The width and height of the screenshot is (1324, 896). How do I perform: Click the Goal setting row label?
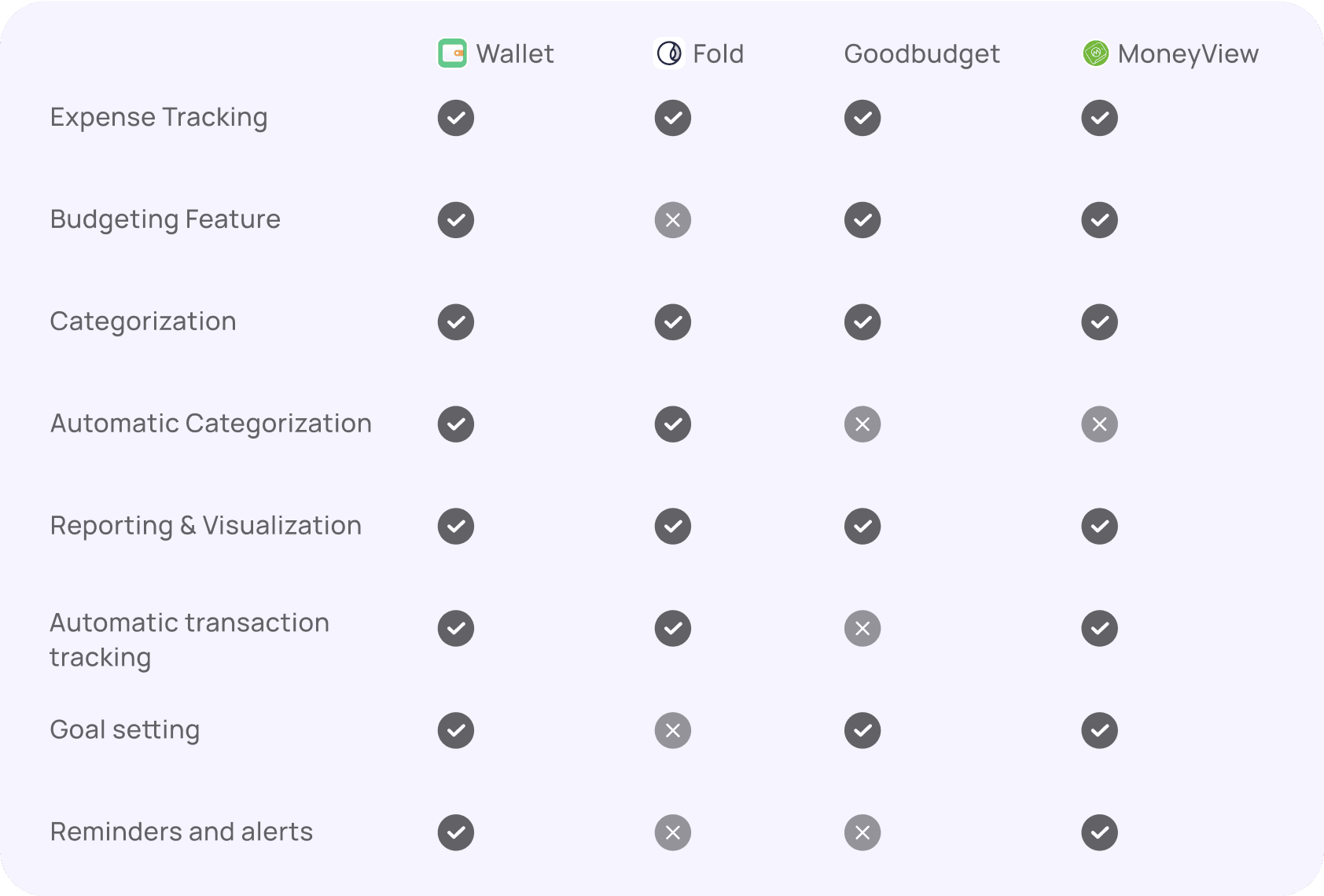pyautogui.click(x=125, y=729)
